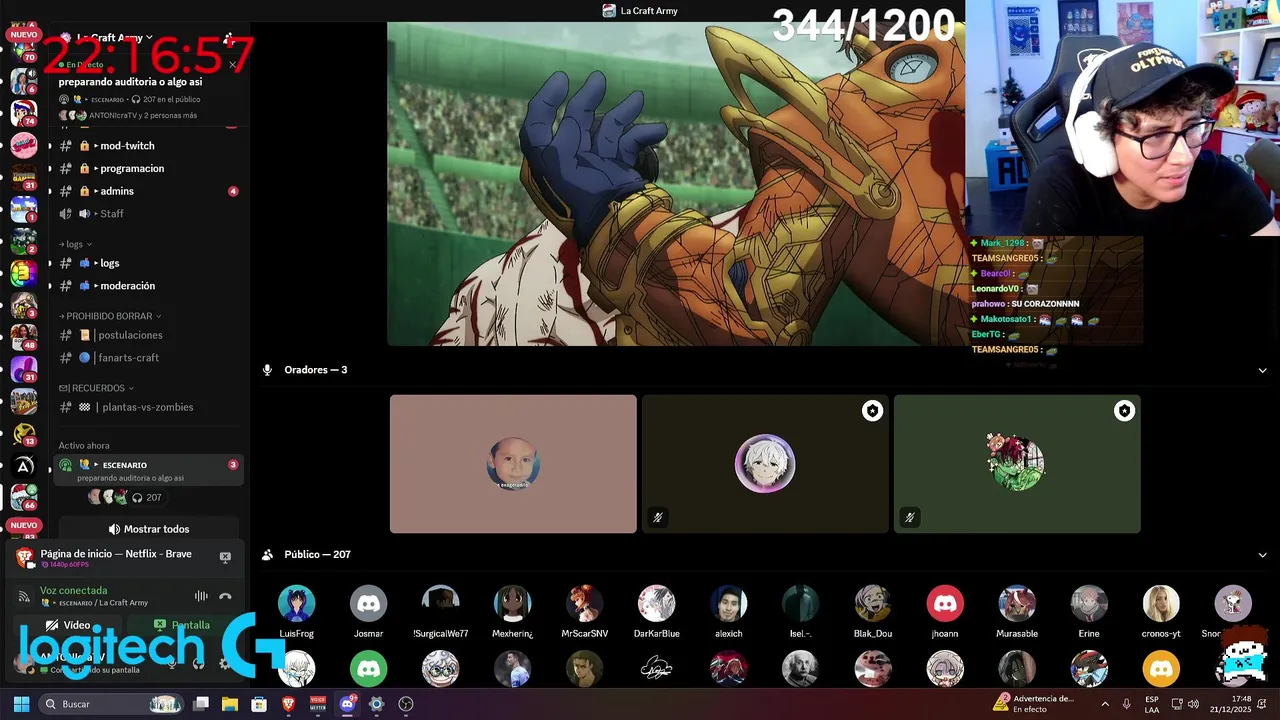Open Blak_Dou's audience avatar
The image size is (1280, 720).
coord(872,604)
